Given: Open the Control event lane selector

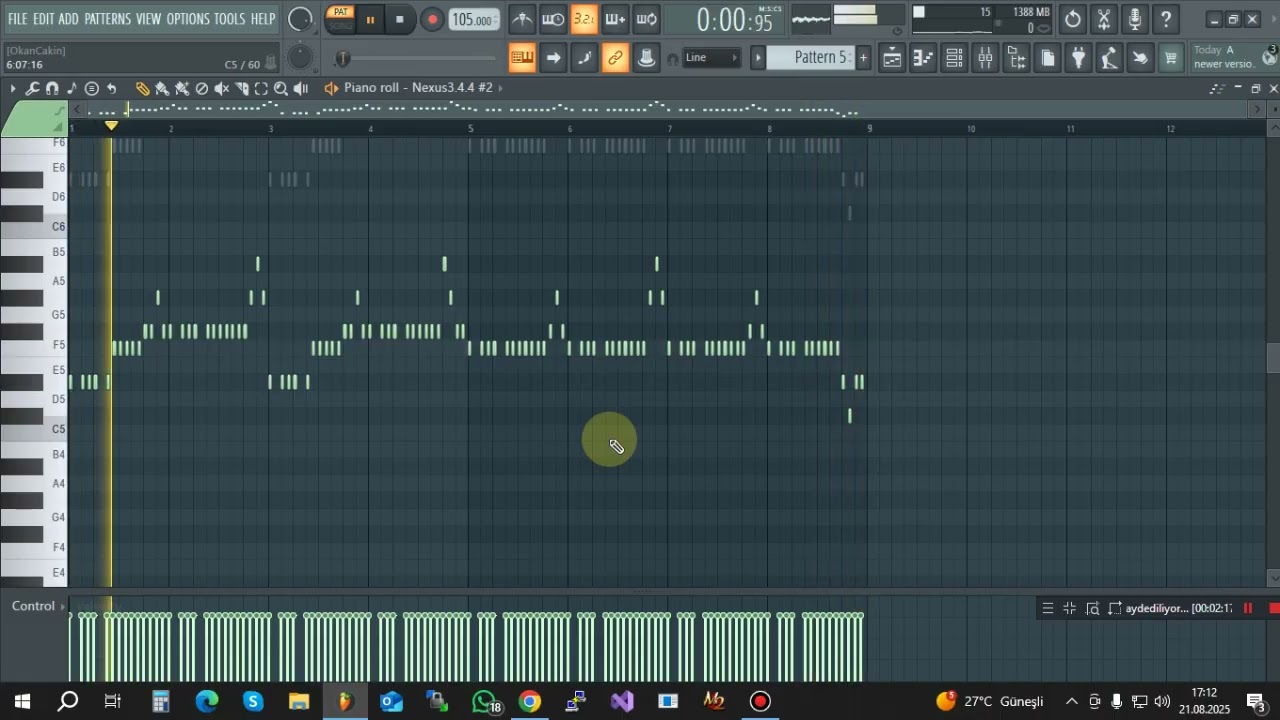Looking at the screenshot, I should pyautogui.click(x=38, y=606).
